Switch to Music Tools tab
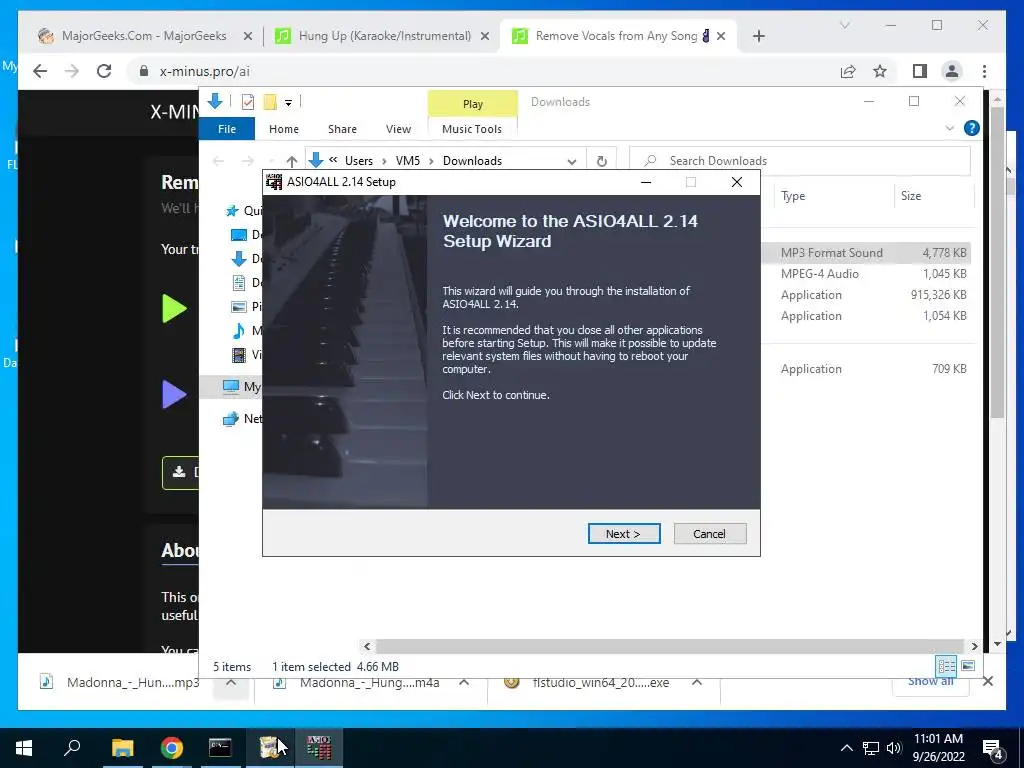Screen dimensions: 1024x768 click(x=472, y=129)
